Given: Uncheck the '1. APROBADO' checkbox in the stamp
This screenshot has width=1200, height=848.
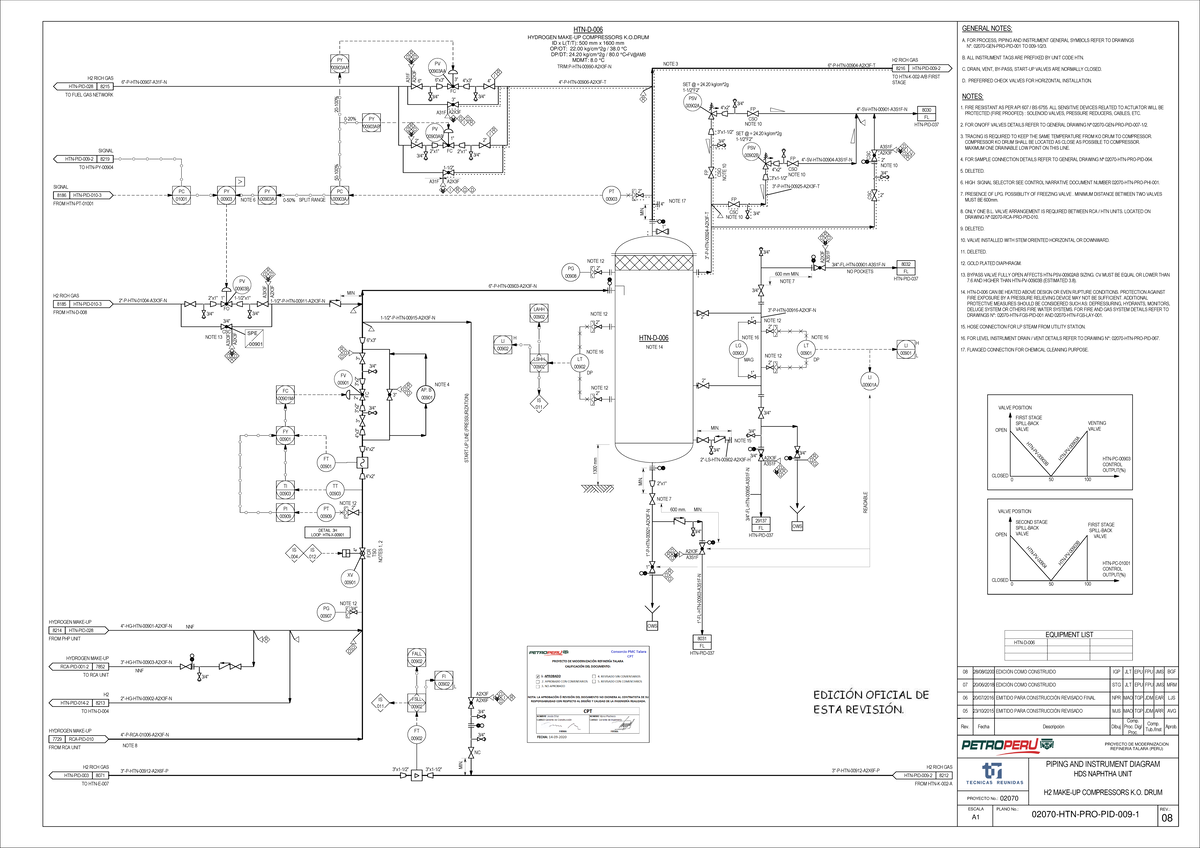Looking at the screenshot, I should point(538,676).
